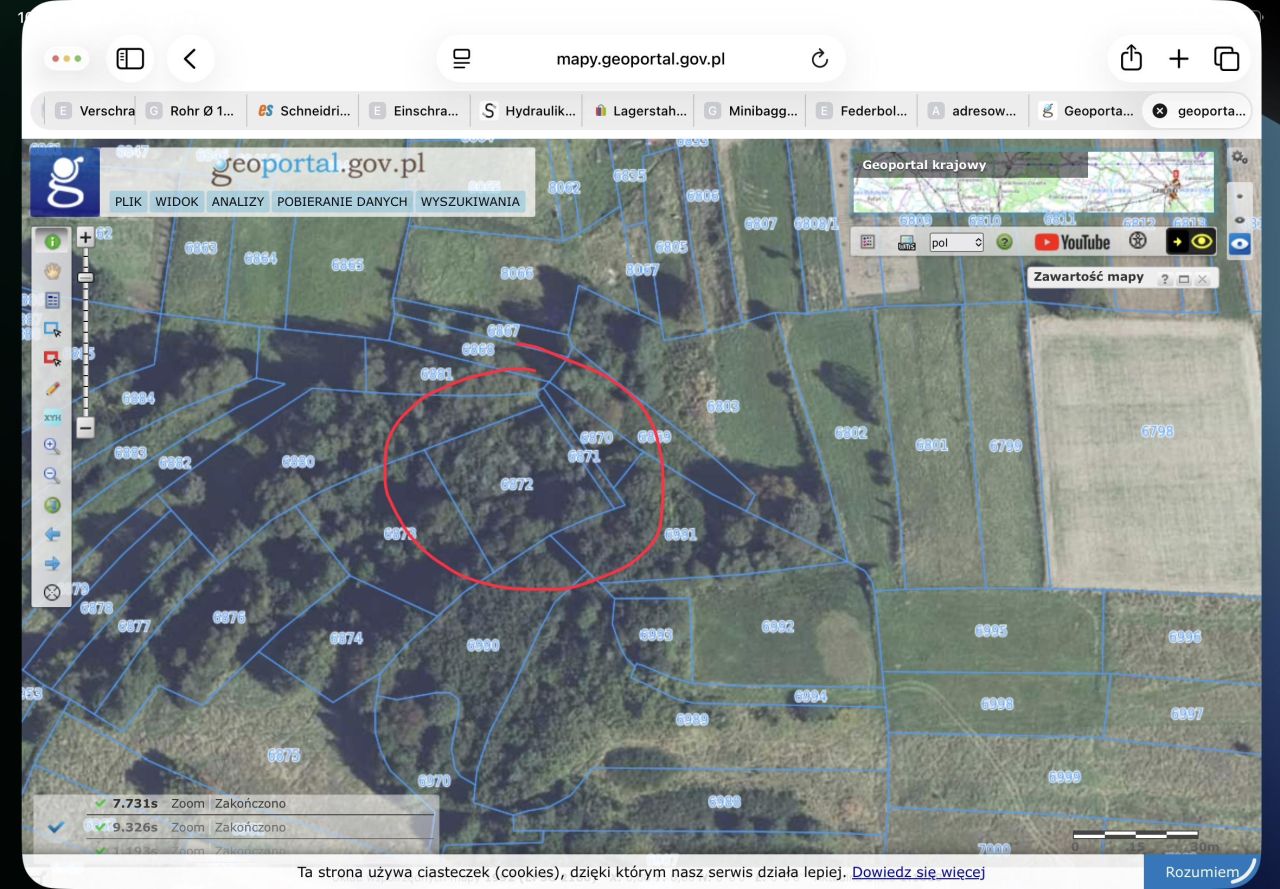Choose the red rectangle selection tool
Image resolution: width=1280 pixels, height=889 pixels.
(x=52, y=358)
